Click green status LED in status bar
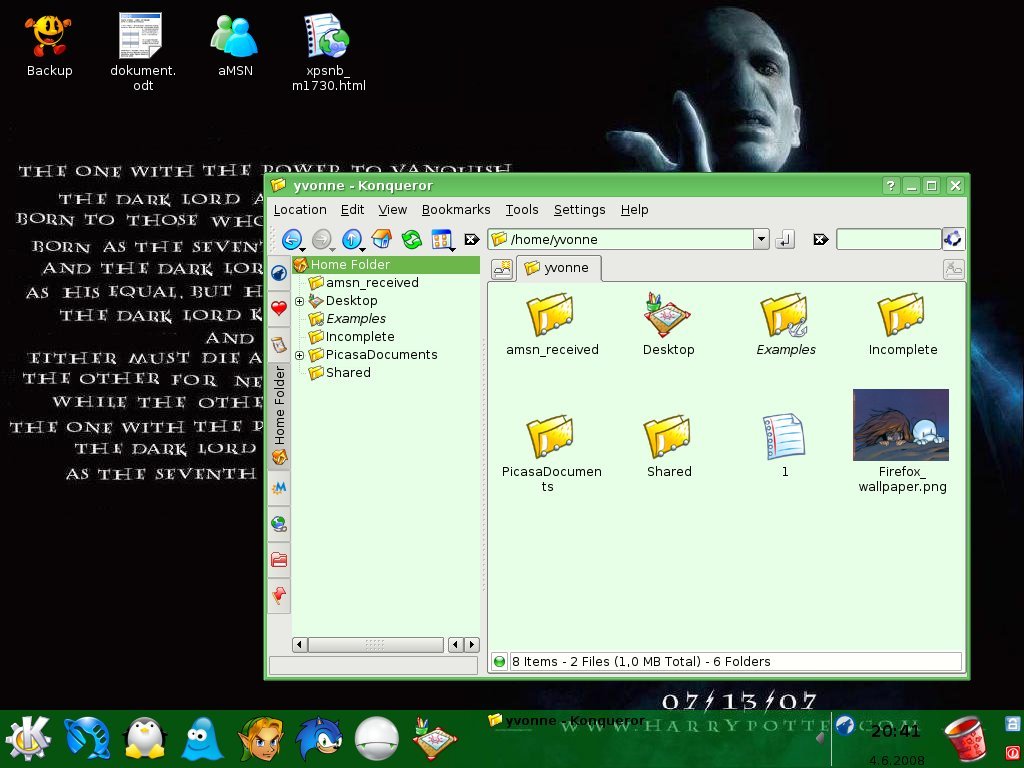Screen dimensions: 1024x768 coord(500,662)
